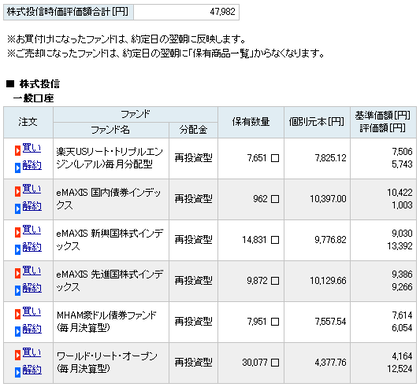
Task: Click blue arrow icon beside 国内債券インデックス 解約
Action: (x=18, y=208)
